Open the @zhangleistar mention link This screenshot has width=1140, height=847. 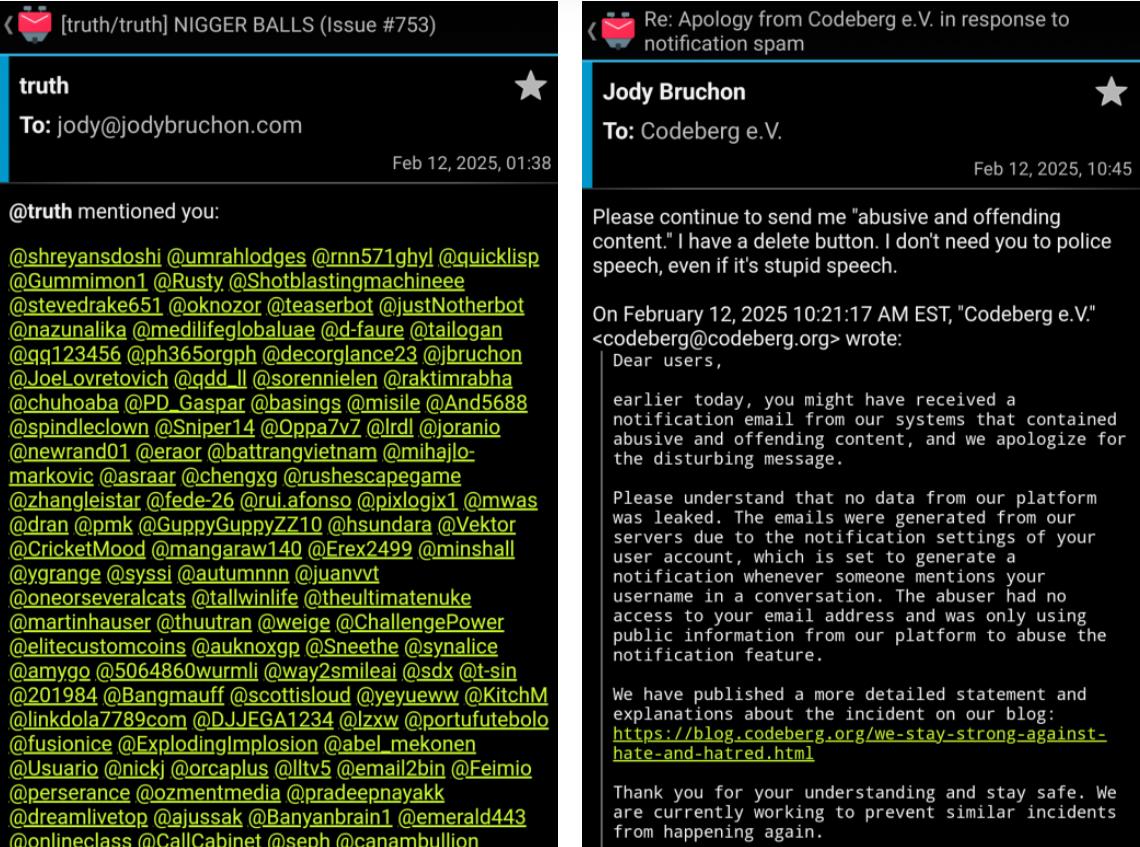[x=74, y=500]
